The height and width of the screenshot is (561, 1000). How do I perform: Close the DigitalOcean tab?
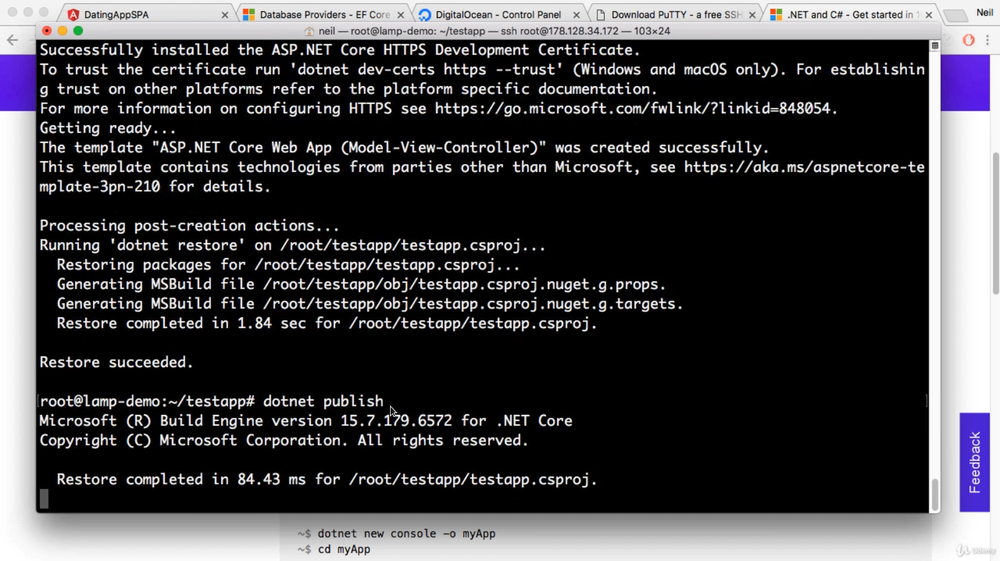[x=576, y=15]
